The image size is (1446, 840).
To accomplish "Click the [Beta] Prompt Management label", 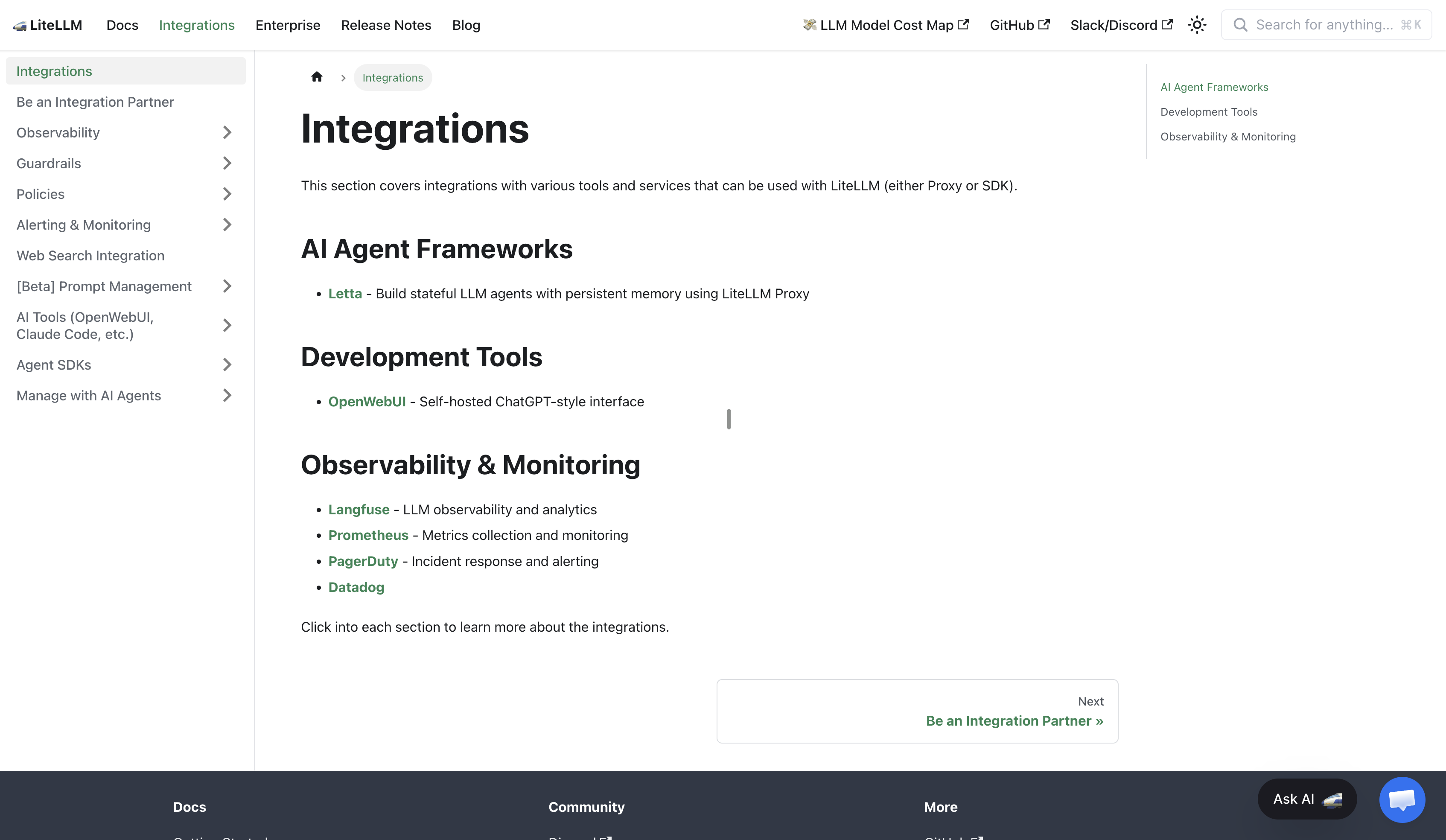I will tap(104, 286).
